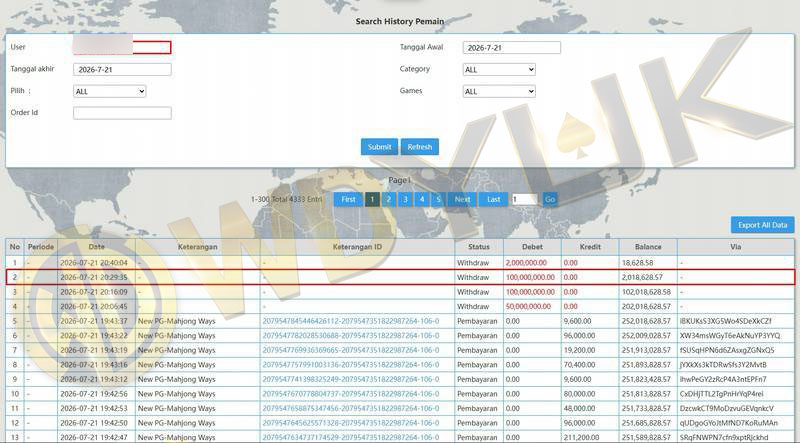Open Keterangan ID link in row 5
Viewport: 800px width, 443px height.
click(351, 321)
